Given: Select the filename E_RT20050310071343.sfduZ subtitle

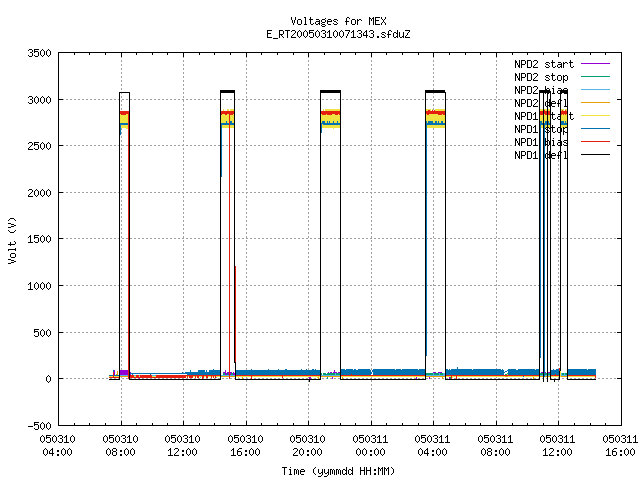Looking at the screenshot, I should (x=338, y=34).
